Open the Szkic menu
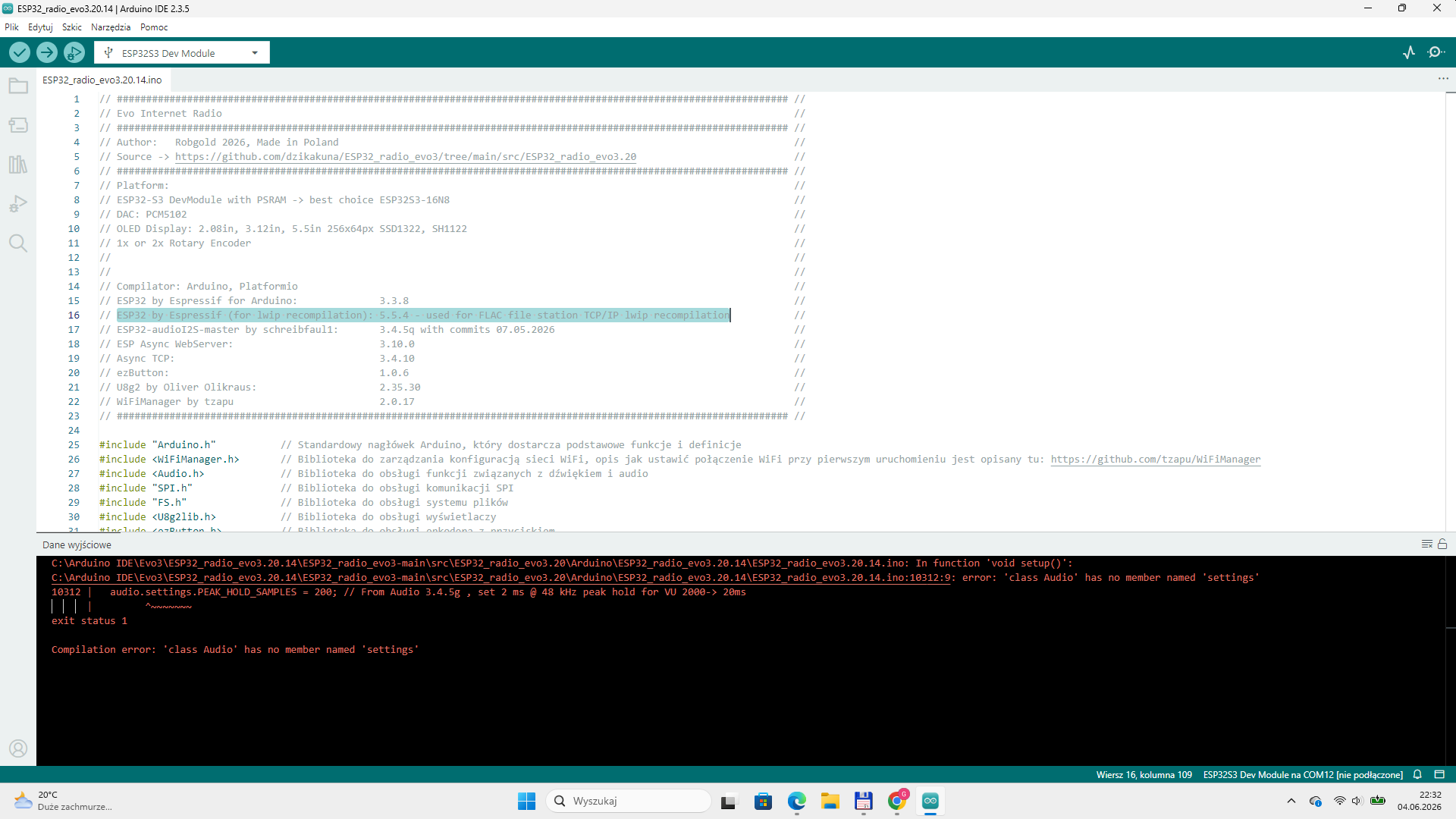The image size is (1456, 819). click(x=72, y=27)
